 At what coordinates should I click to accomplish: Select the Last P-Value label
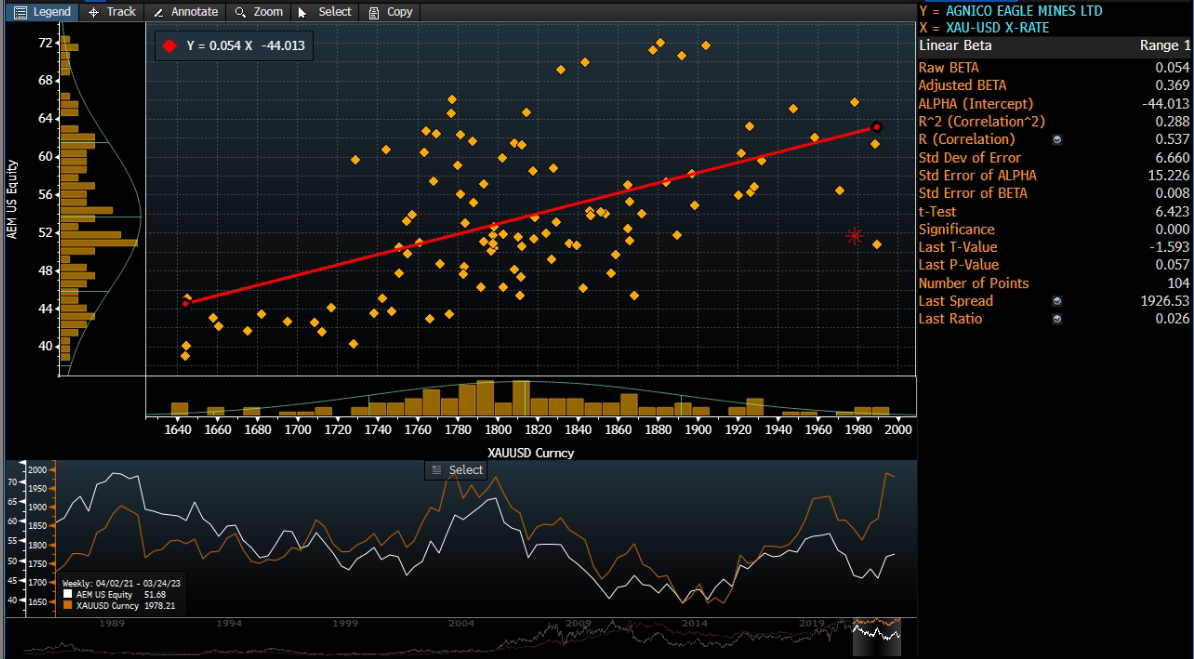click(958, 265)
